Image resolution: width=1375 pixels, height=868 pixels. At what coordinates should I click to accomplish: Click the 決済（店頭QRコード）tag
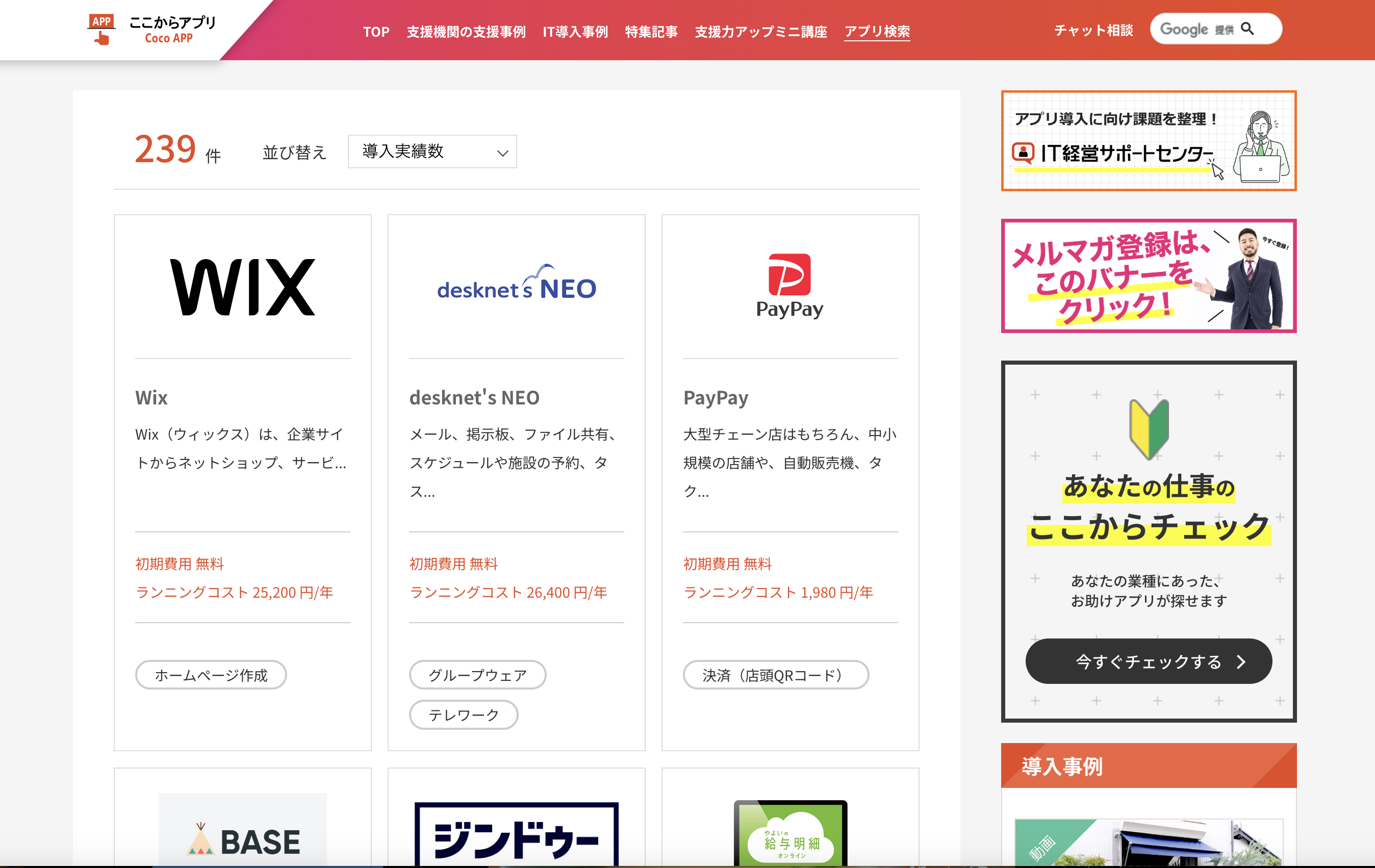pos(776,675)
